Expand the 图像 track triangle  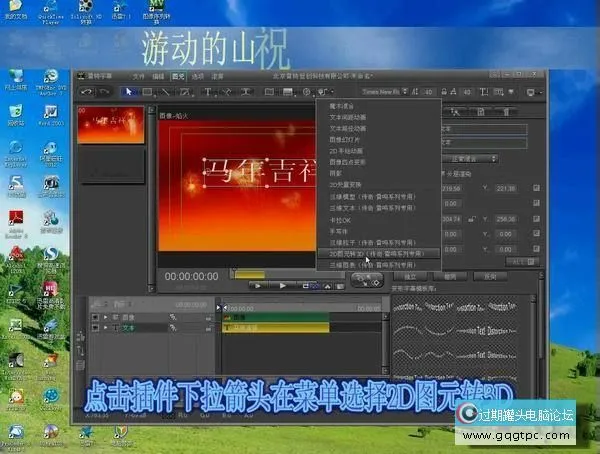(x=106, y=317)
